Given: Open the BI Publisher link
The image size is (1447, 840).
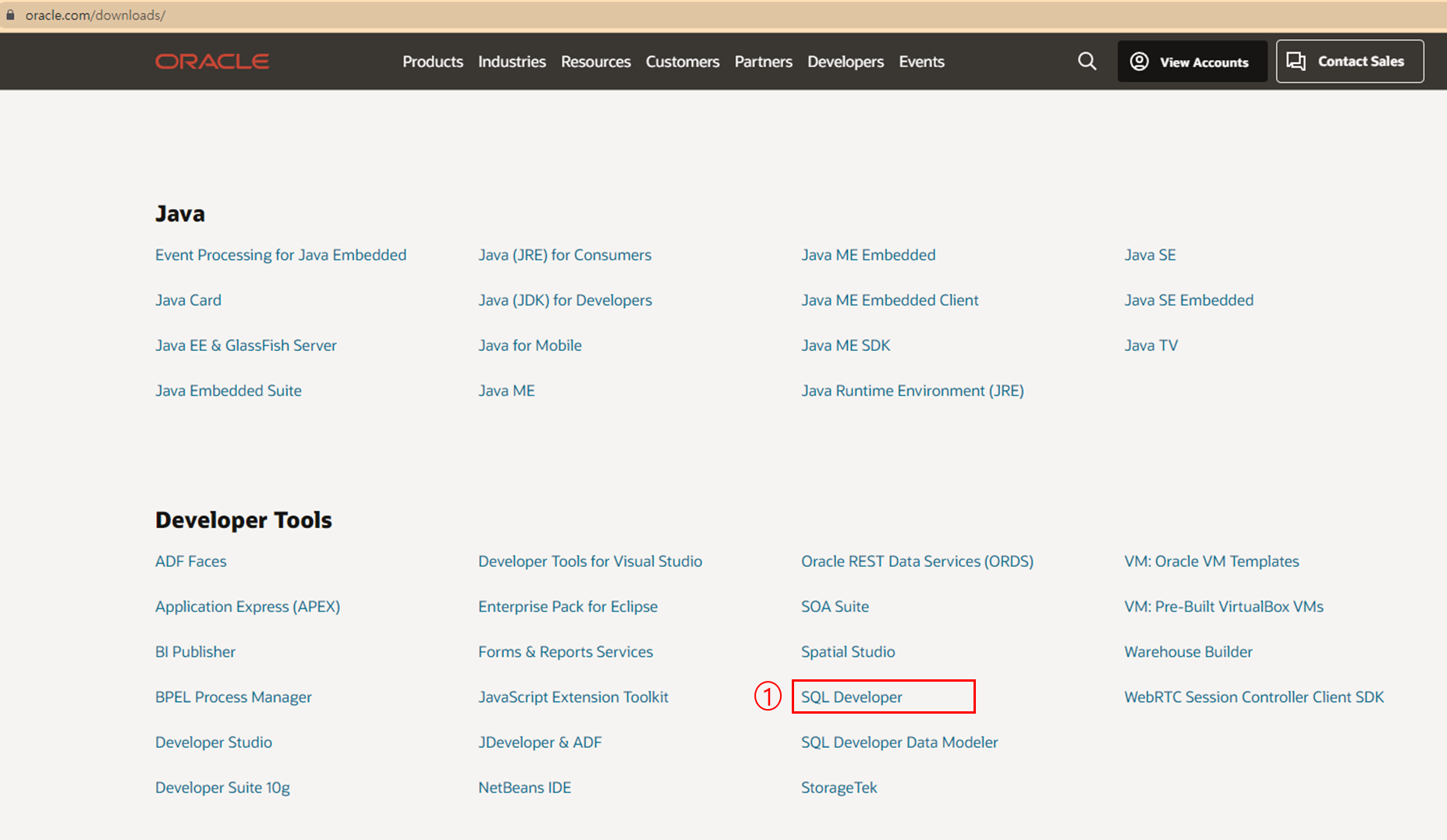Looking at the screenshot, I should [195, 652].
